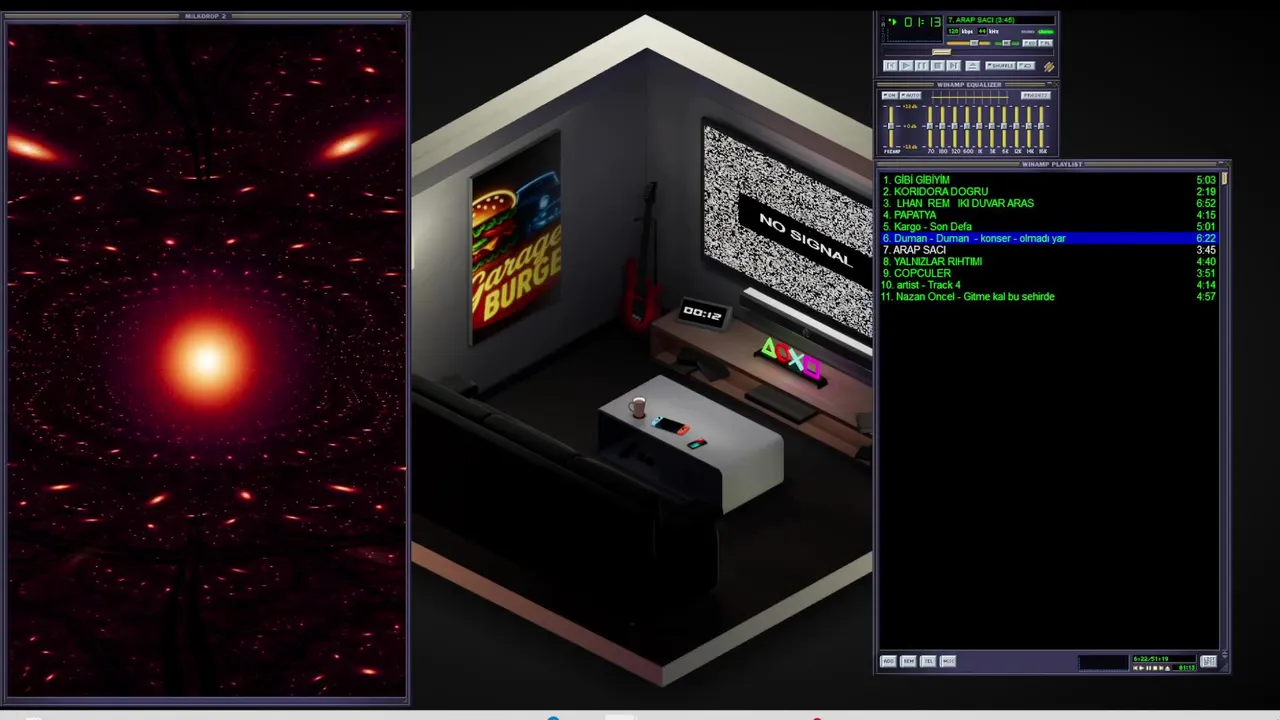The image size is (1280, 720).
Task: Select highlighted track Duman - konser - olmadı yar
Action: 1049,238
